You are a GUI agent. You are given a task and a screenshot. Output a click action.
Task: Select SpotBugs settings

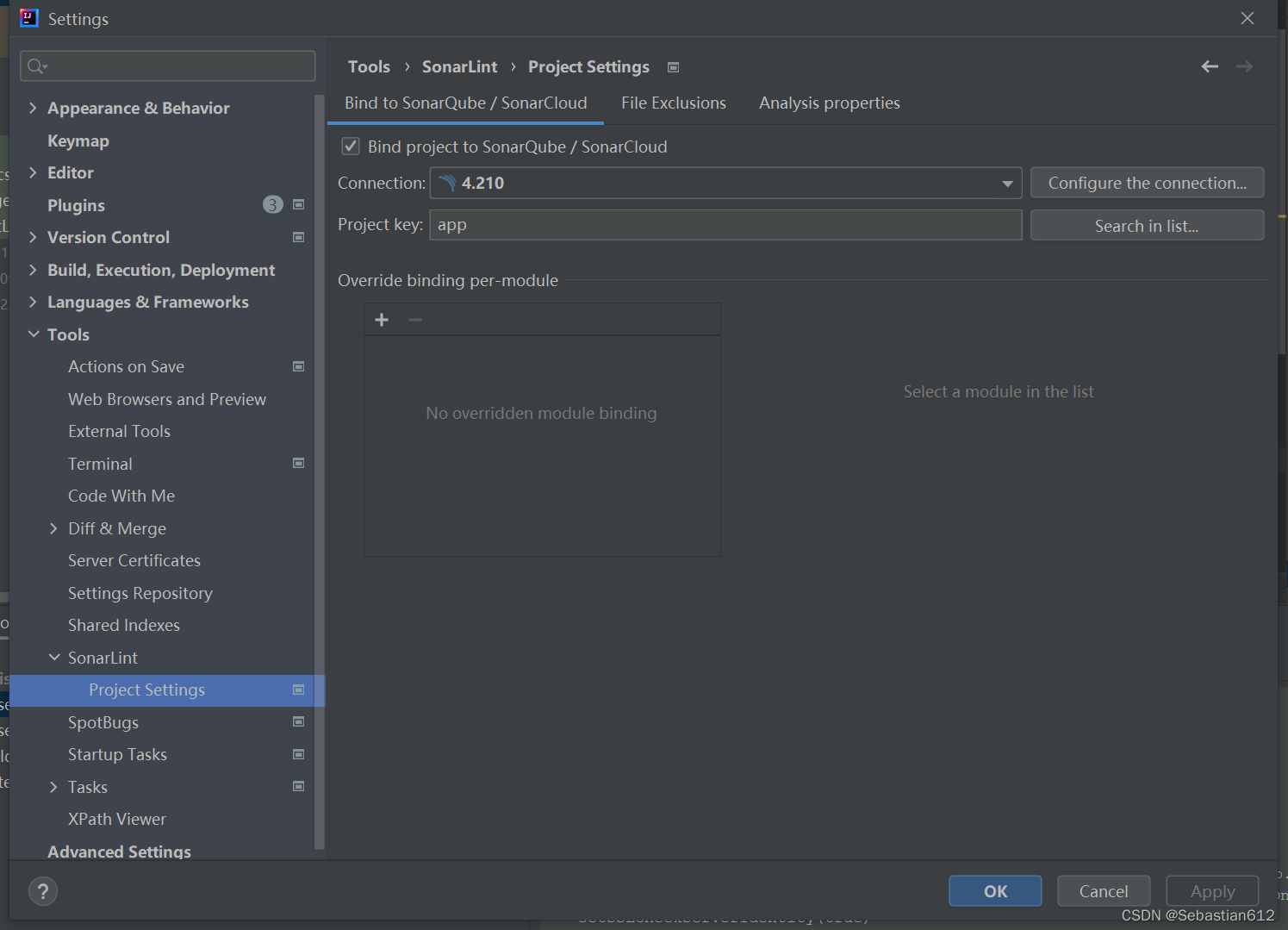tap(103, 722)
